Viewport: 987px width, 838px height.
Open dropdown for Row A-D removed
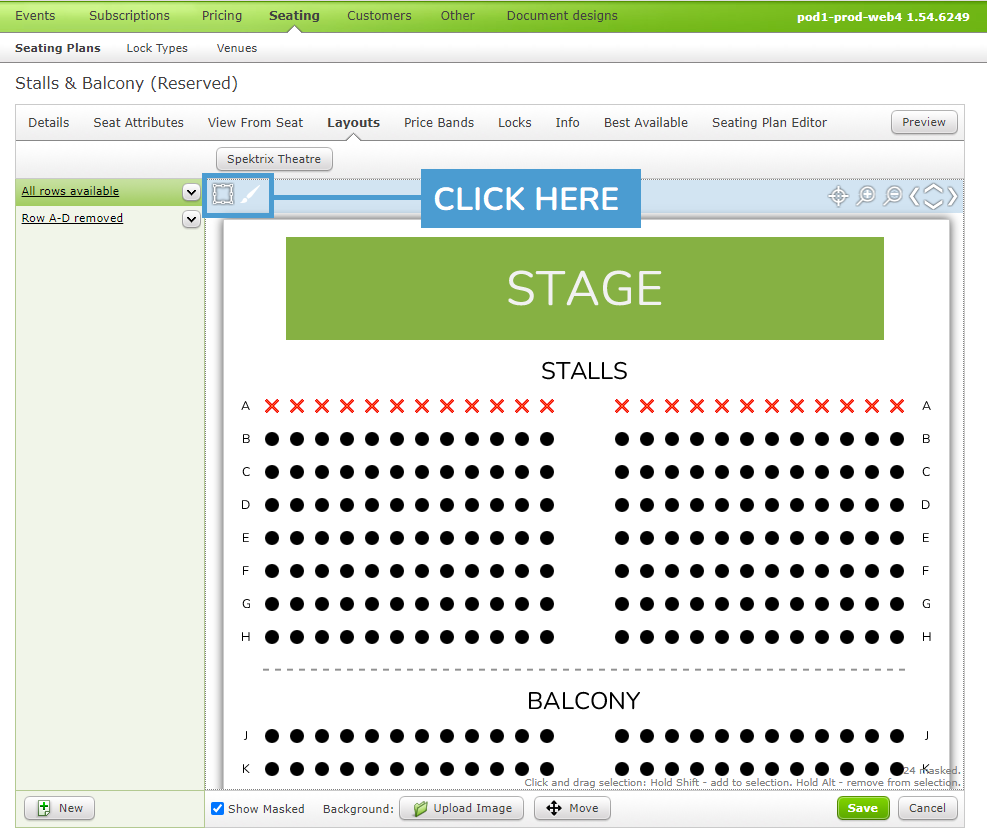tap(191, 219)
